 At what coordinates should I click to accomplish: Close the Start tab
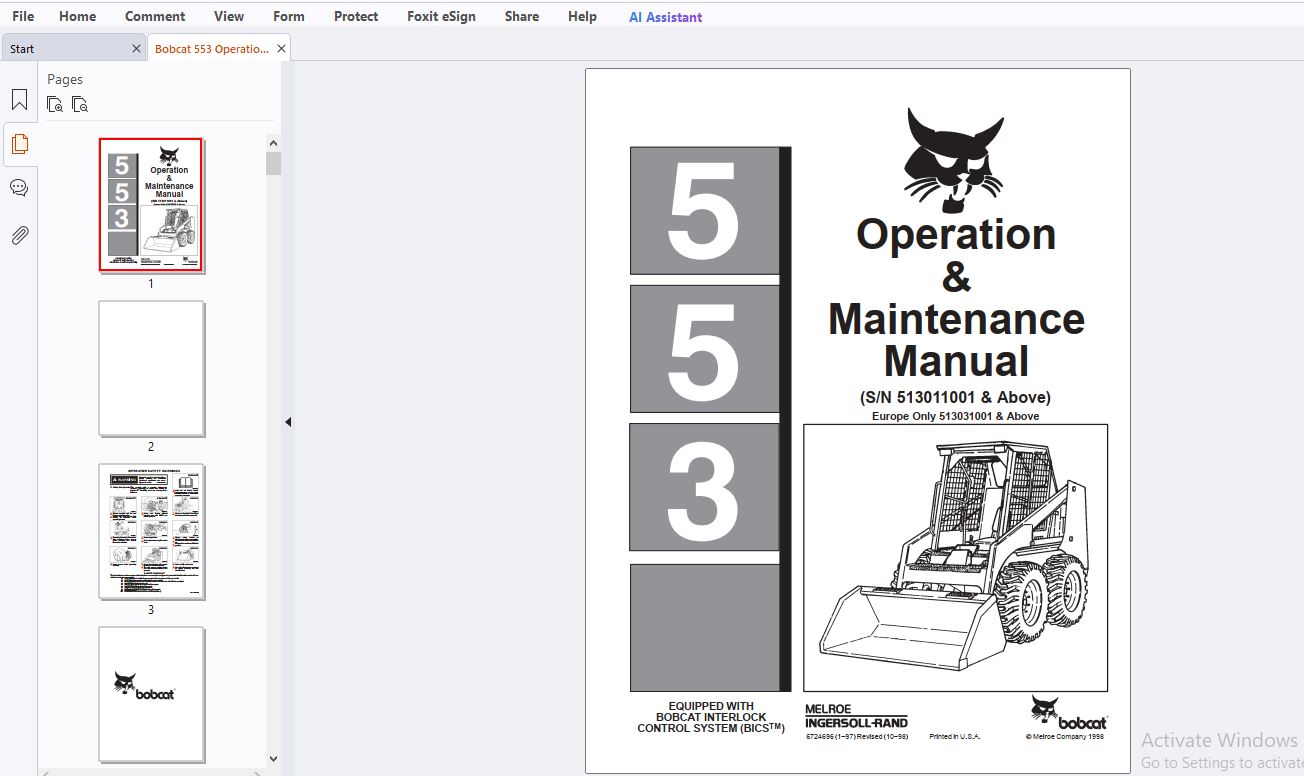137,48
